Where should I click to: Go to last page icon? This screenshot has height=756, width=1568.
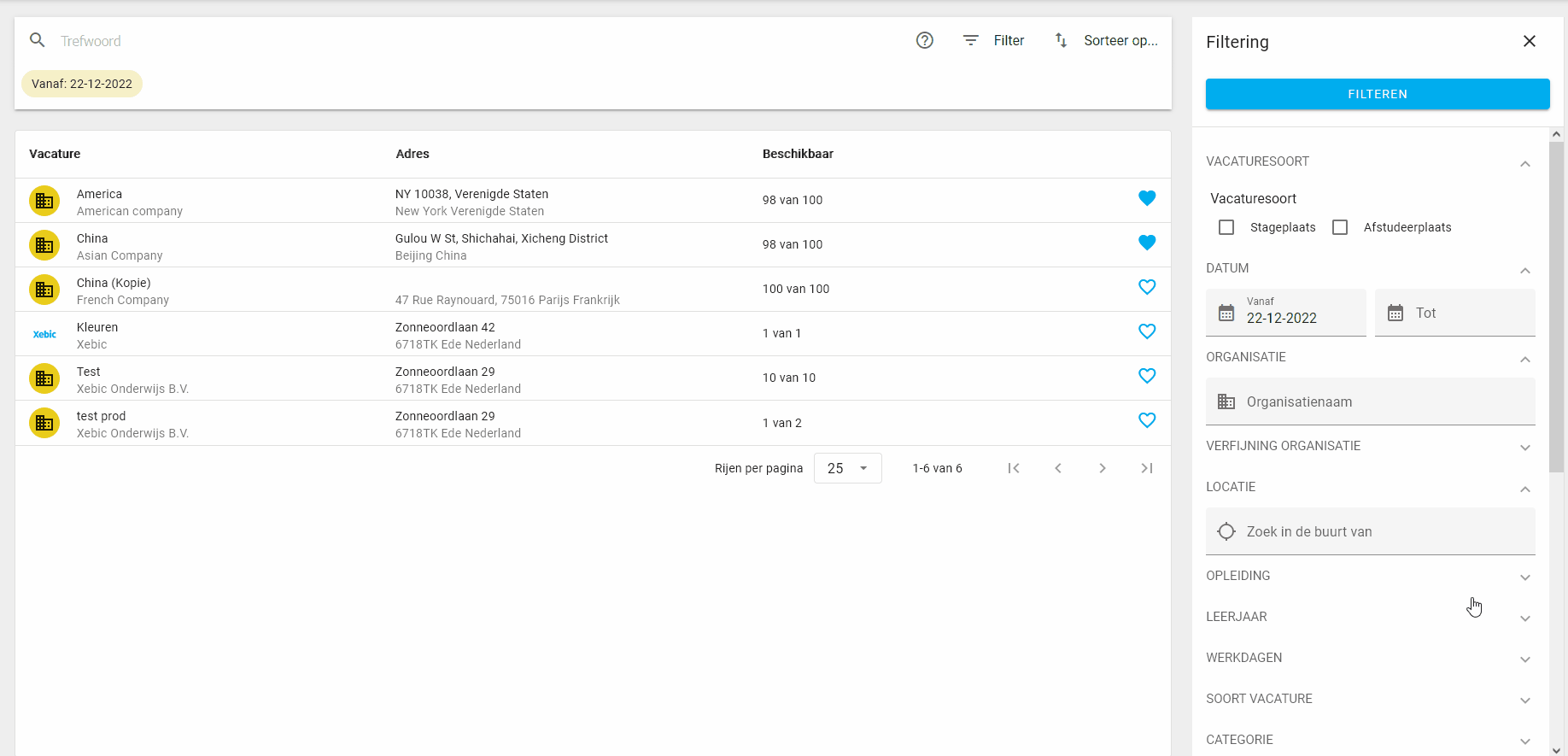click(x=1147, y=468)
